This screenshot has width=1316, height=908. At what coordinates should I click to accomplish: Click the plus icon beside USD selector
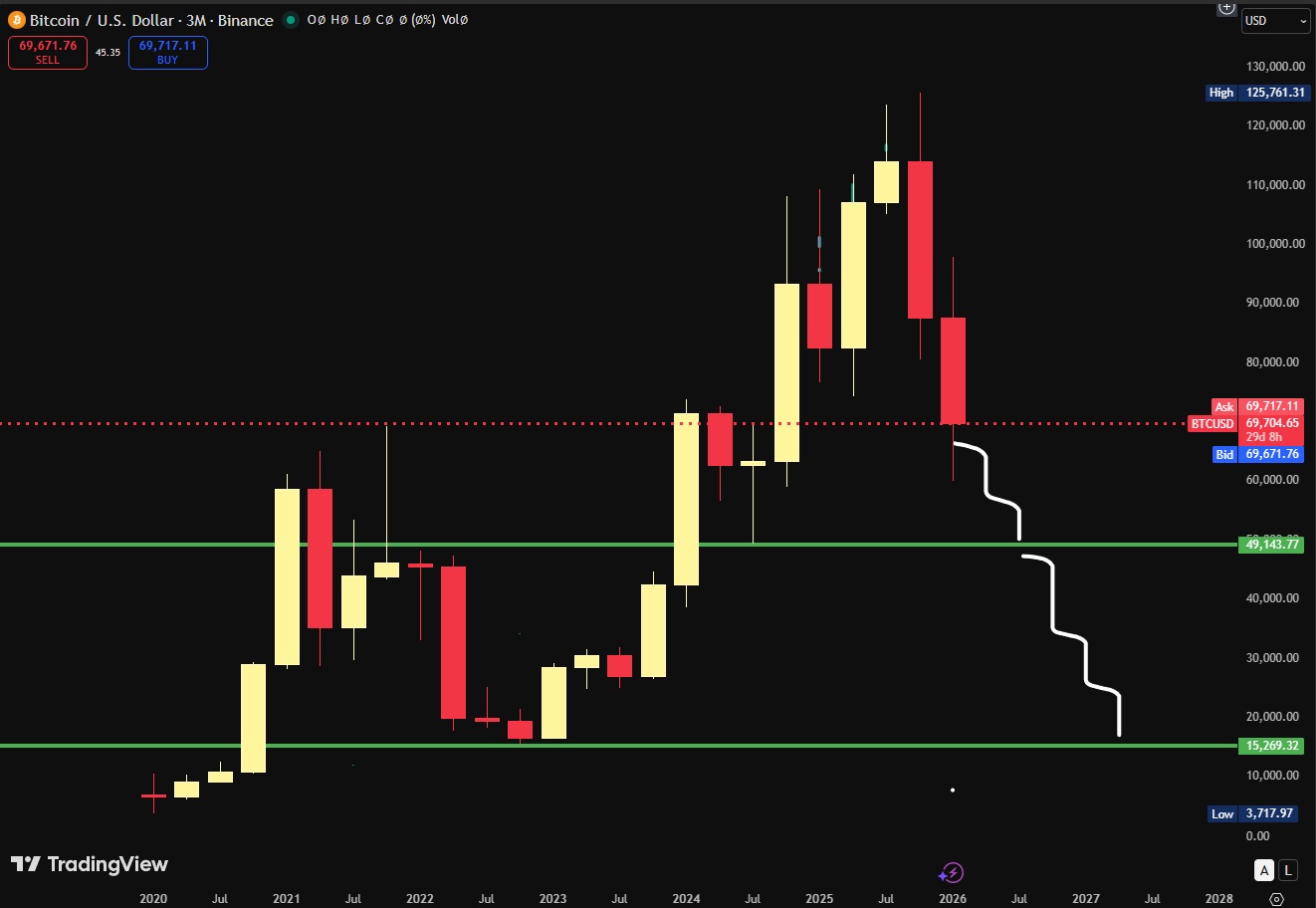pos(1226,8)
